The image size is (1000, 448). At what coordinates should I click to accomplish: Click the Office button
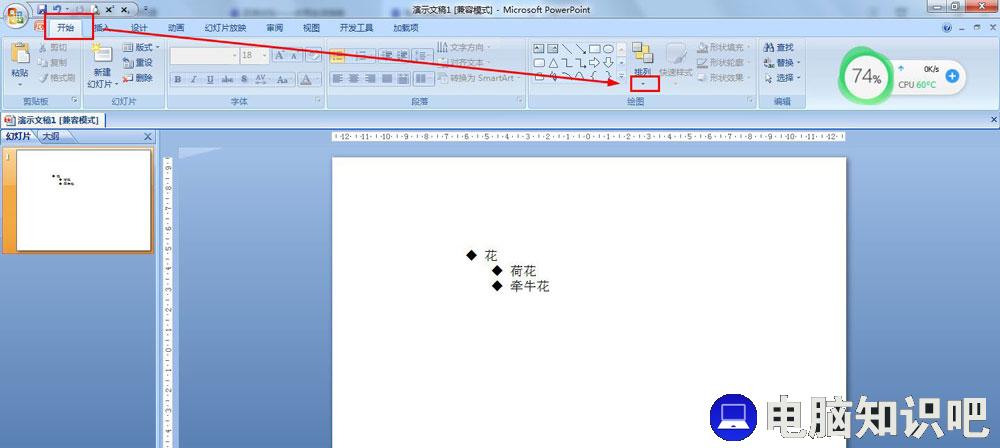coord(17,17)
